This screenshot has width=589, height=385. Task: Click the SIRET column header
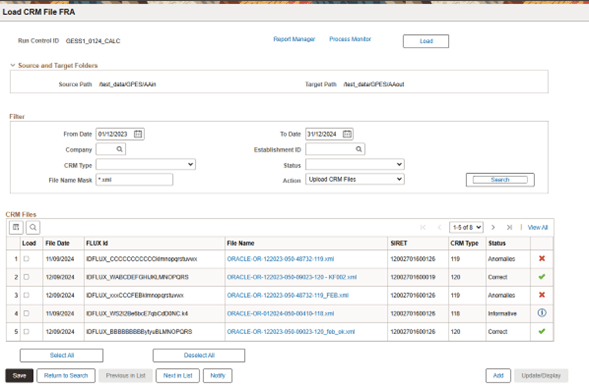click(x=399, y=243)
